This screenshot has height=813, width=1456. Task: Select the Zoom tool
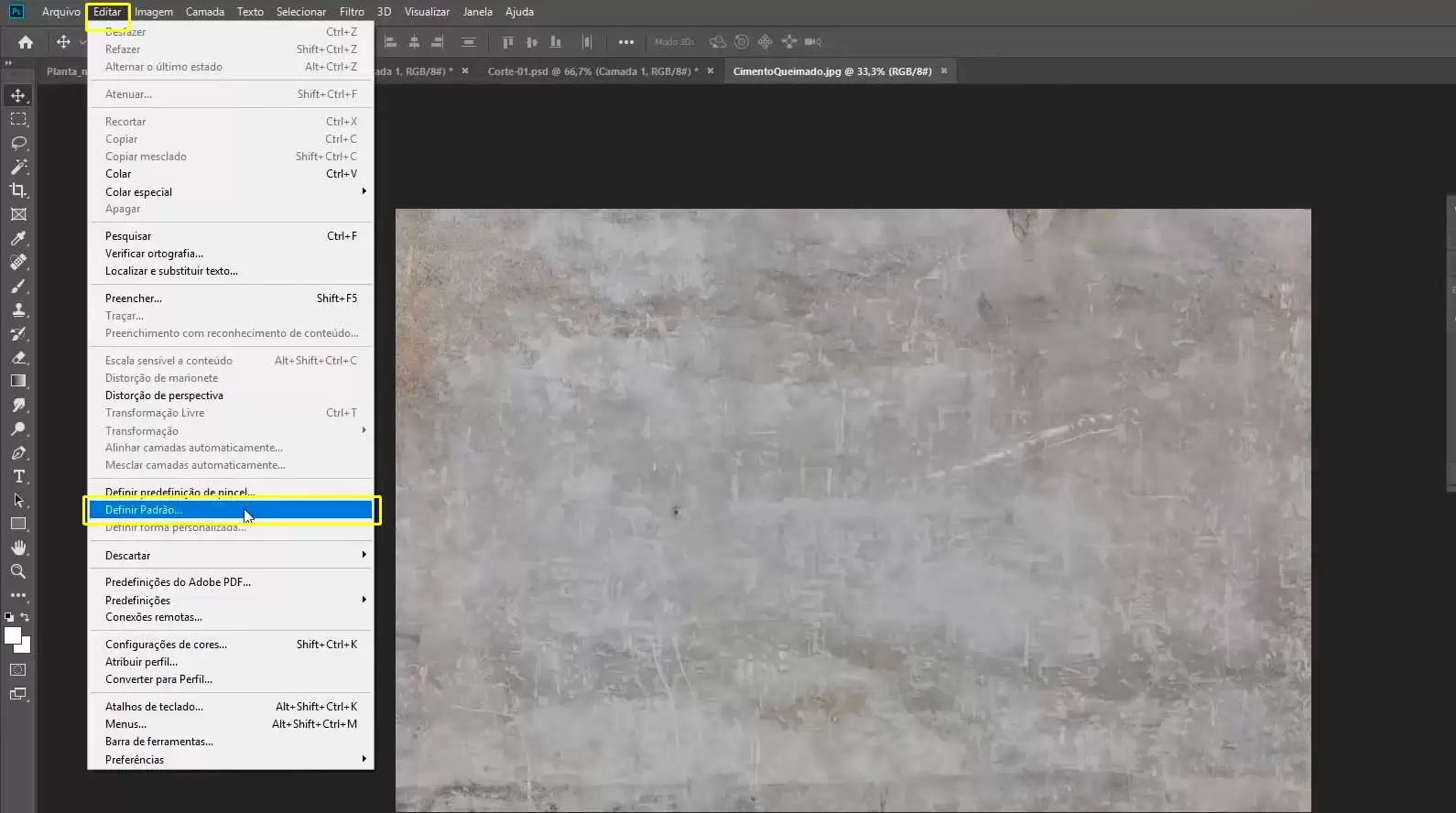click(x=18, y=571)
